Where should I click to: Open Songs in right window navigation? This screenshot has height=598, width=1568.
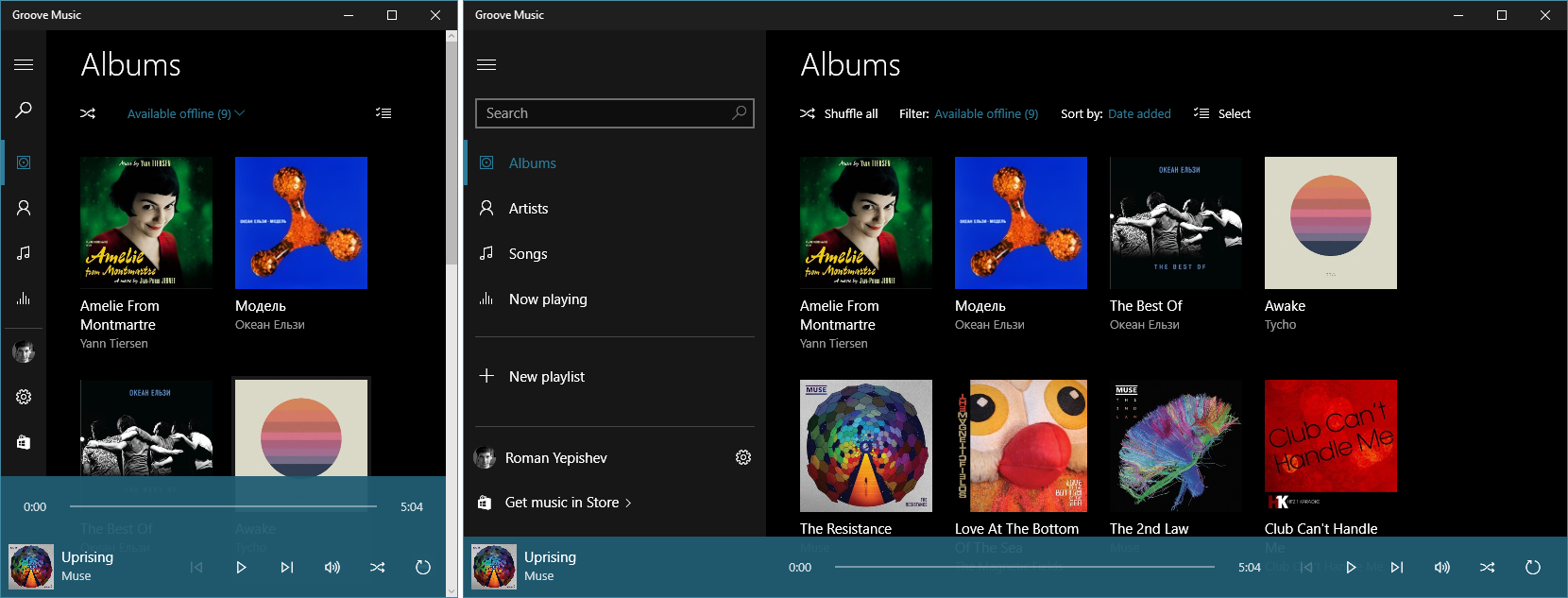(x=615, y=253)
